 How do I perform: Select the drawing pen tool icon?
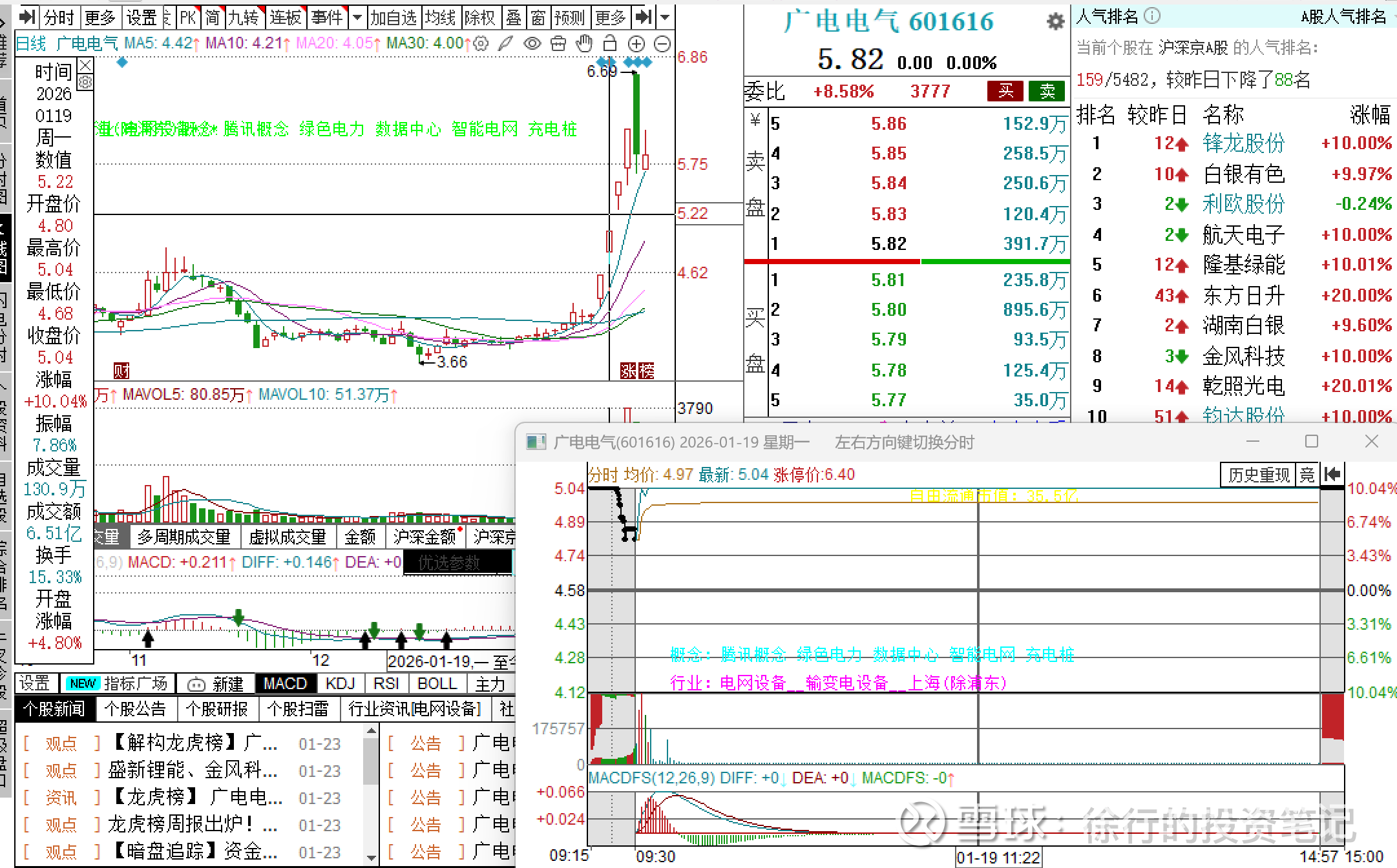(x=506, y=44)
